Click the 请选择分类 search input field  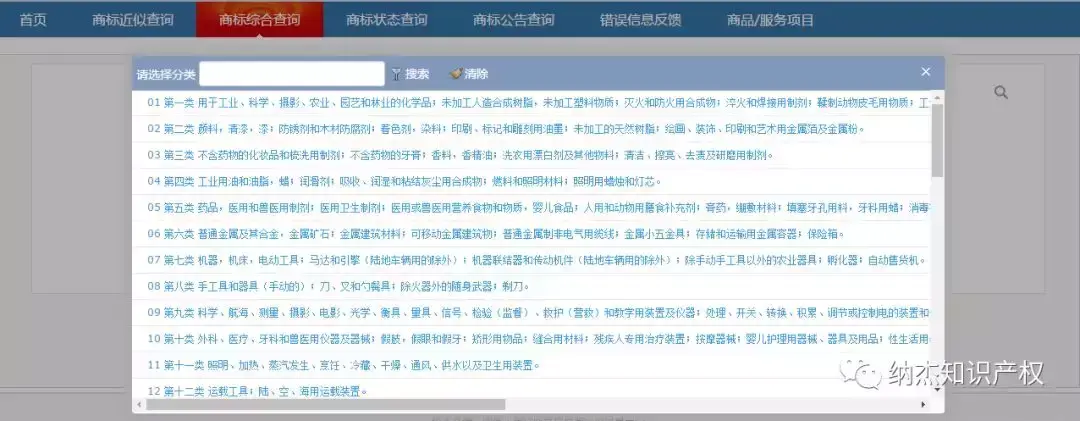click(x=292, y=74)
